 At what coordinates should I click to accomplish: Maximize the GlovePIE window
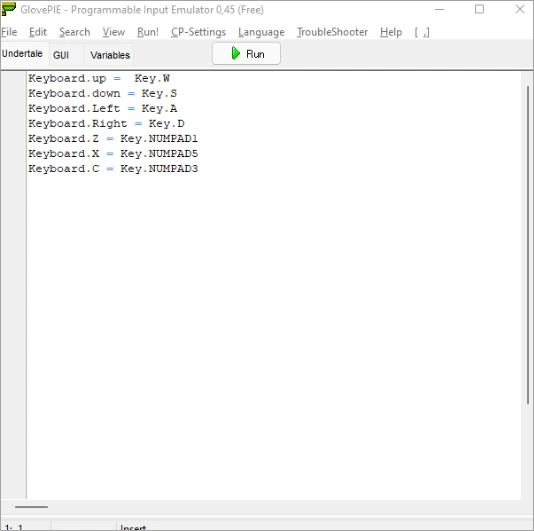pyautogui.click(x=479, y=9)
